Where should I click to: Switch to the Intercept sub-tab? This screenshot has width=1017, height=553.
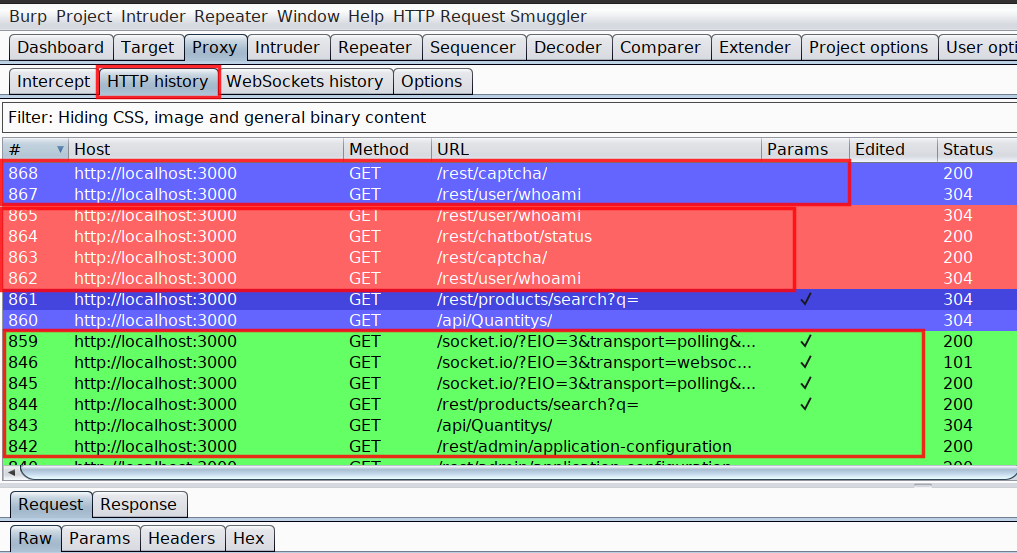[53, 82]
